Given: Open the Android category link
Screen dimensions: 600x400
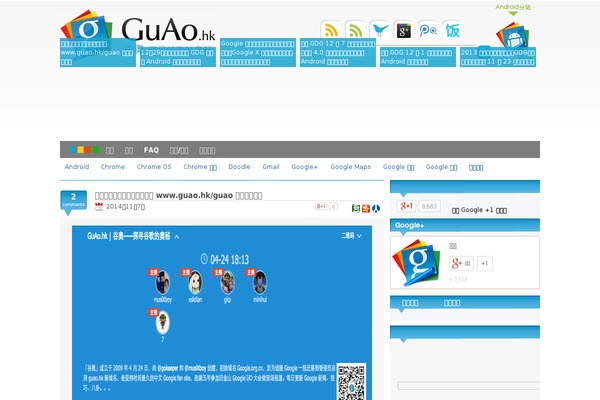Looking at the screenshot, I should pyautogui.click(x=77, y=167).
